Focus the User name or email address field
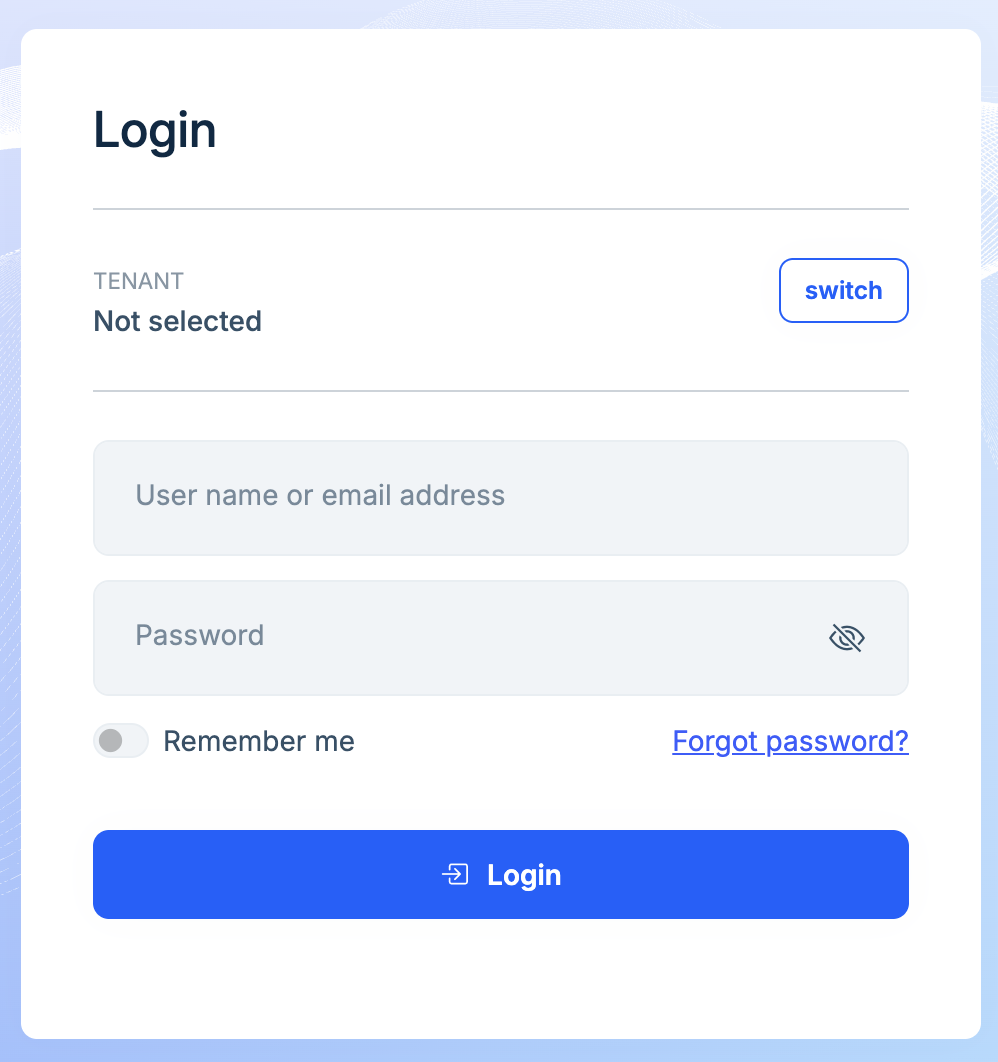The width and height of the screenshot is (998, 1062). point(500,497)
